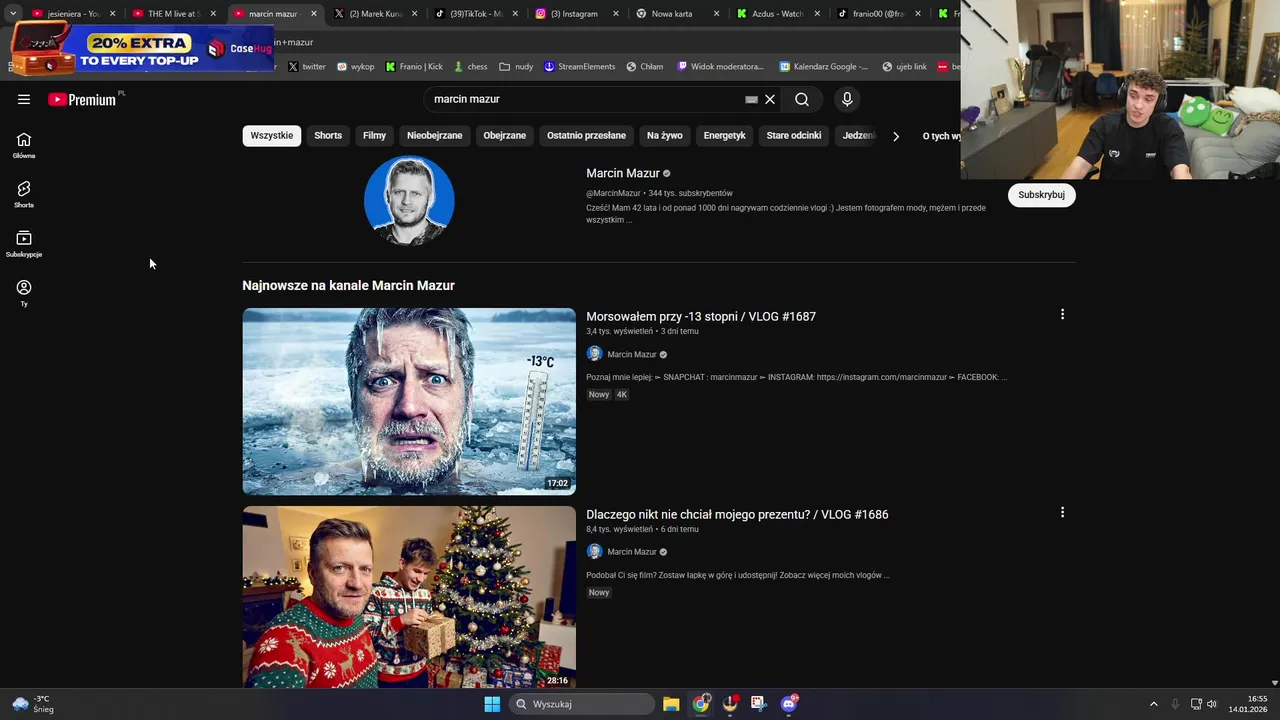Viewport: 1280px width, 720px height.
Task: Open the weather widget showing -3°C
Action: click(x=31, y=704)
